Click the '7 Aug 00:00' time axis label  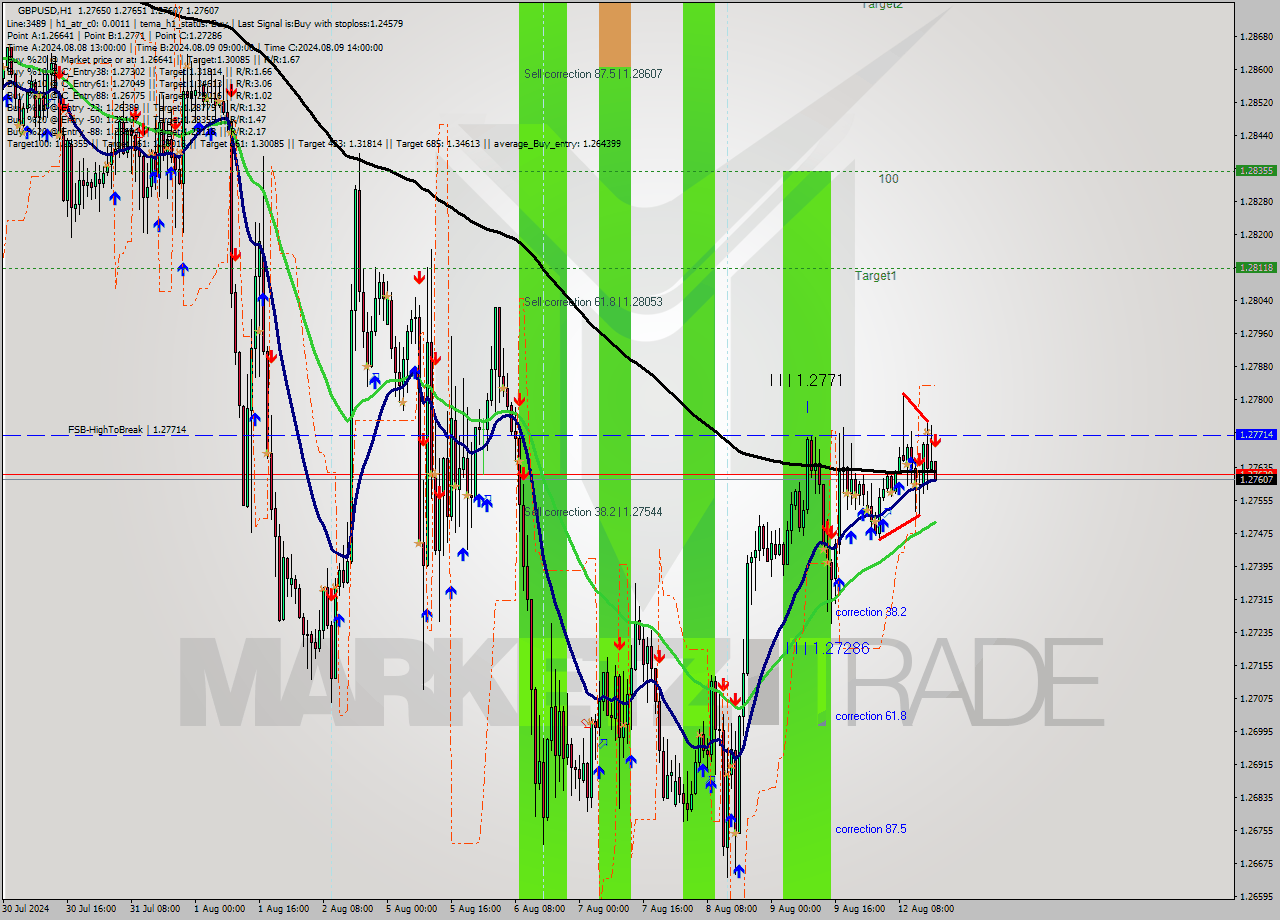(x=603, y=909)
